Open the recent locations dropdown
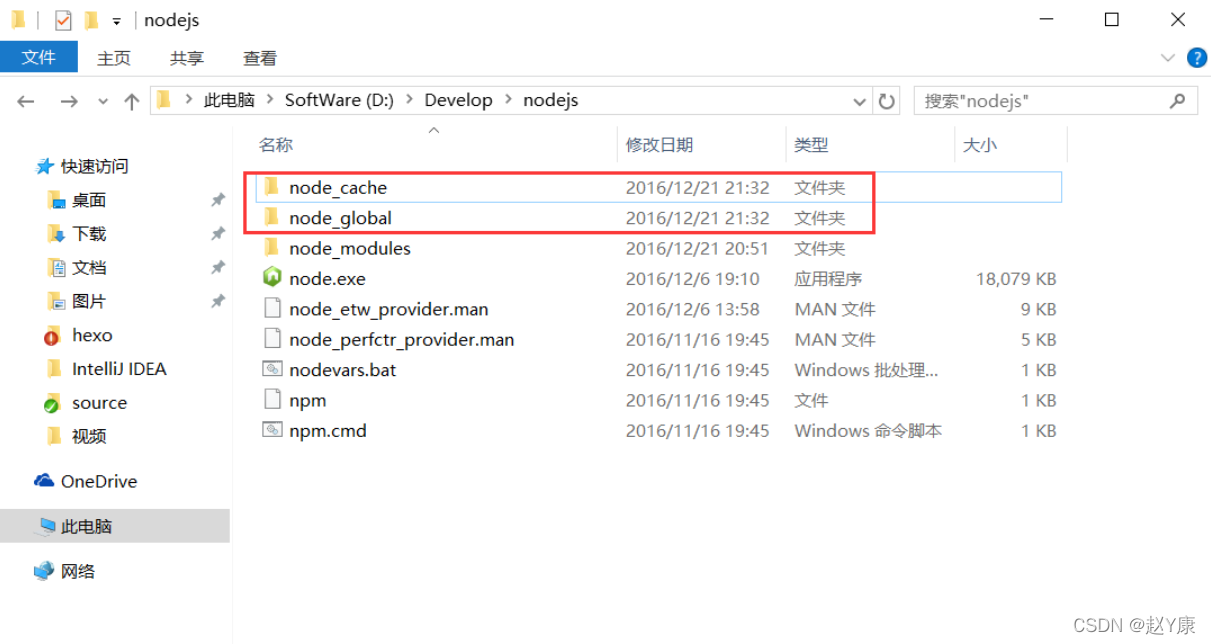This screenshot has height=644, width=1211. coord(103,101)
